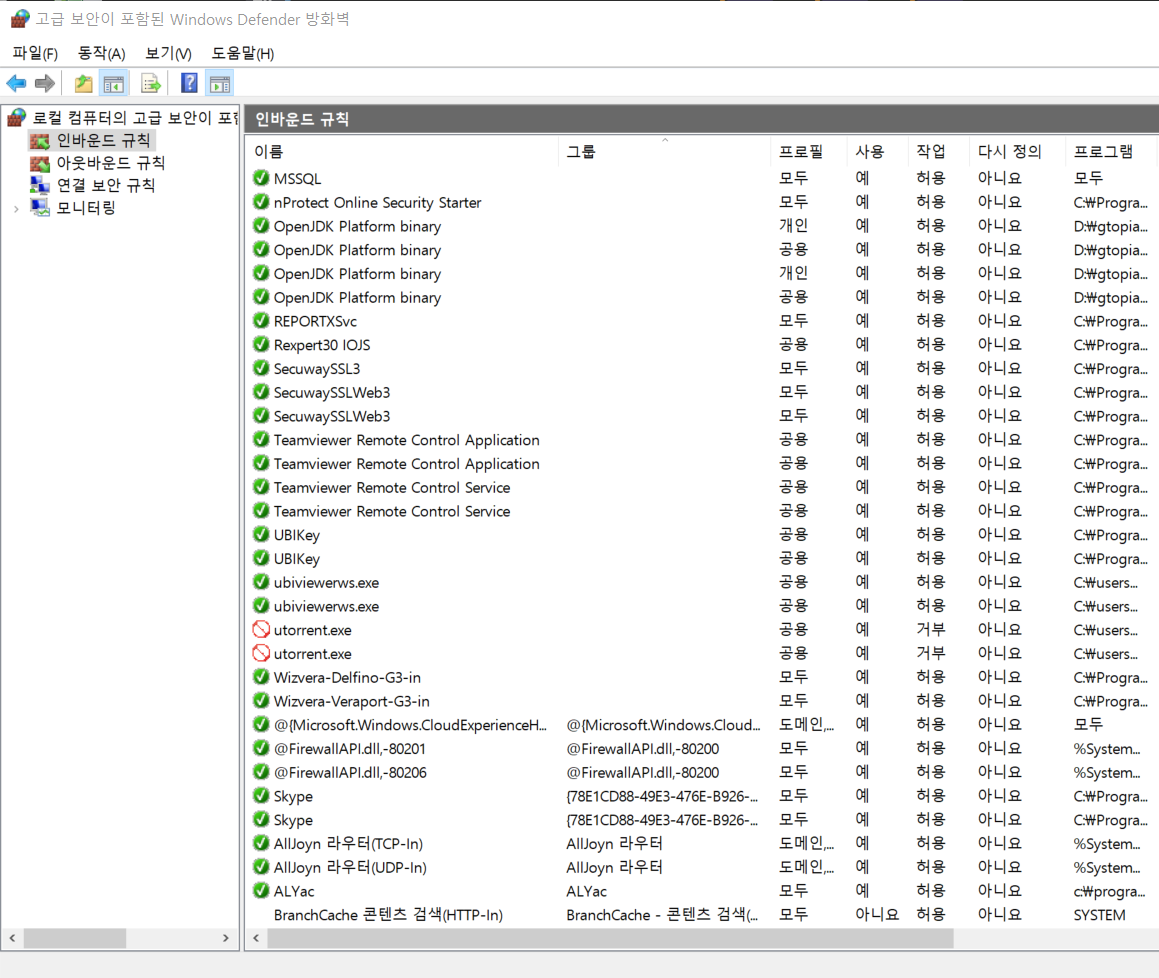Click the blocked icon of the second utorrent.exe row
1159x978 pixels.
(261, 653)
